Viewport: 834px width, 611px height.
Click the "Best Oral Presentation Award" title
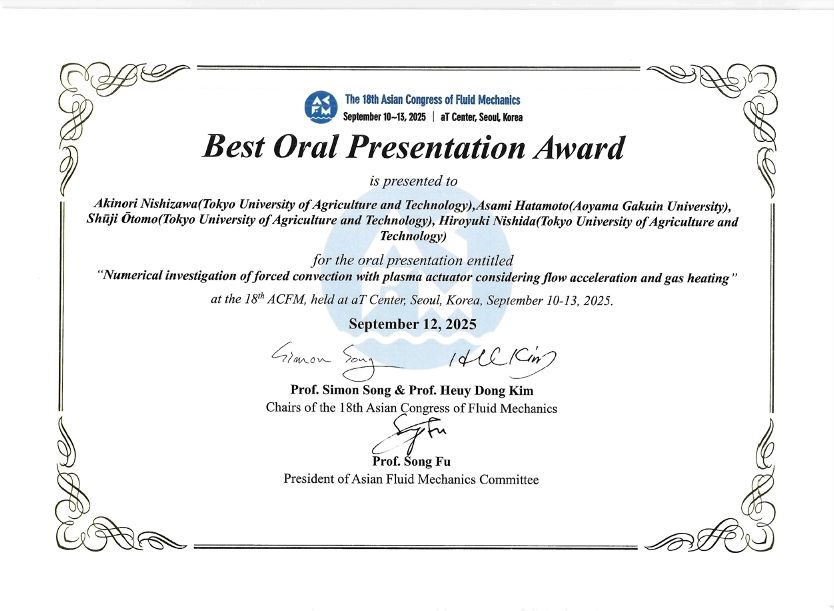point(413,148)
